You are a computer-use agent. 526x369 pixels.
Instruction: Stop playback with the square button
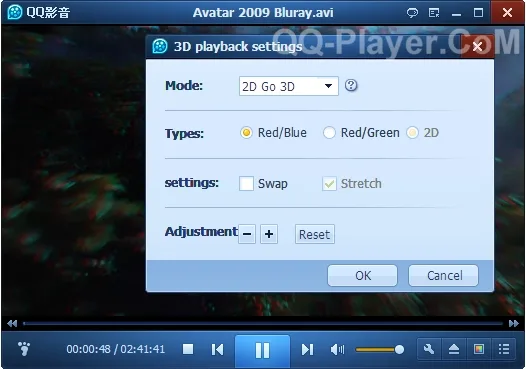tap(188, 349)
